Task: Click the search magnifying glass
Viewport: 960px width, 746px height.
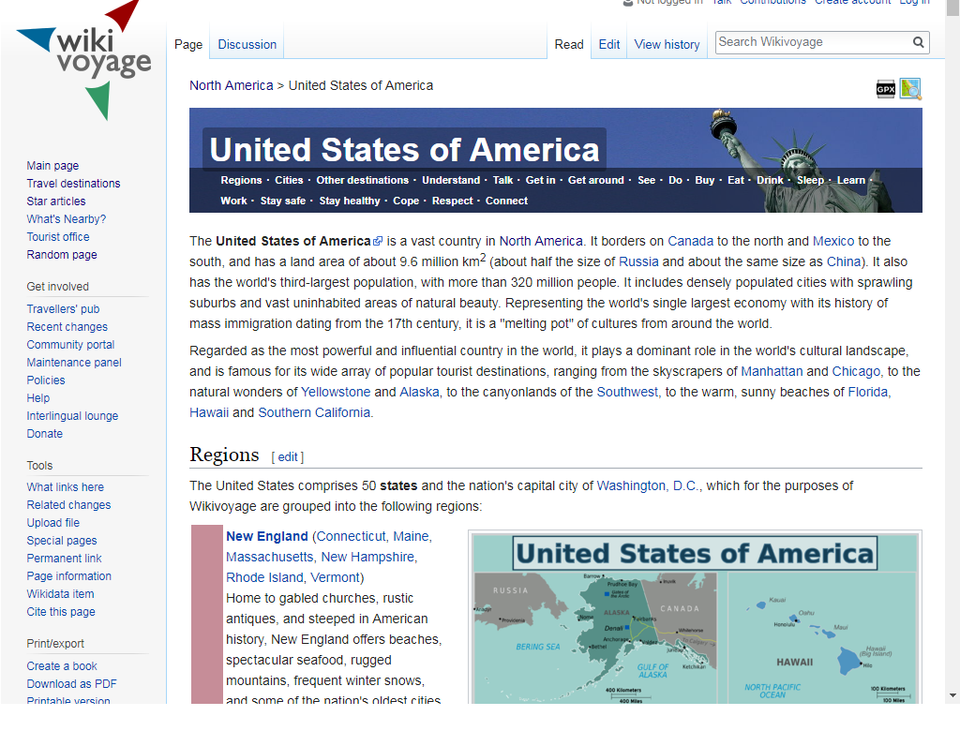Action: click(x=918, y=42)
